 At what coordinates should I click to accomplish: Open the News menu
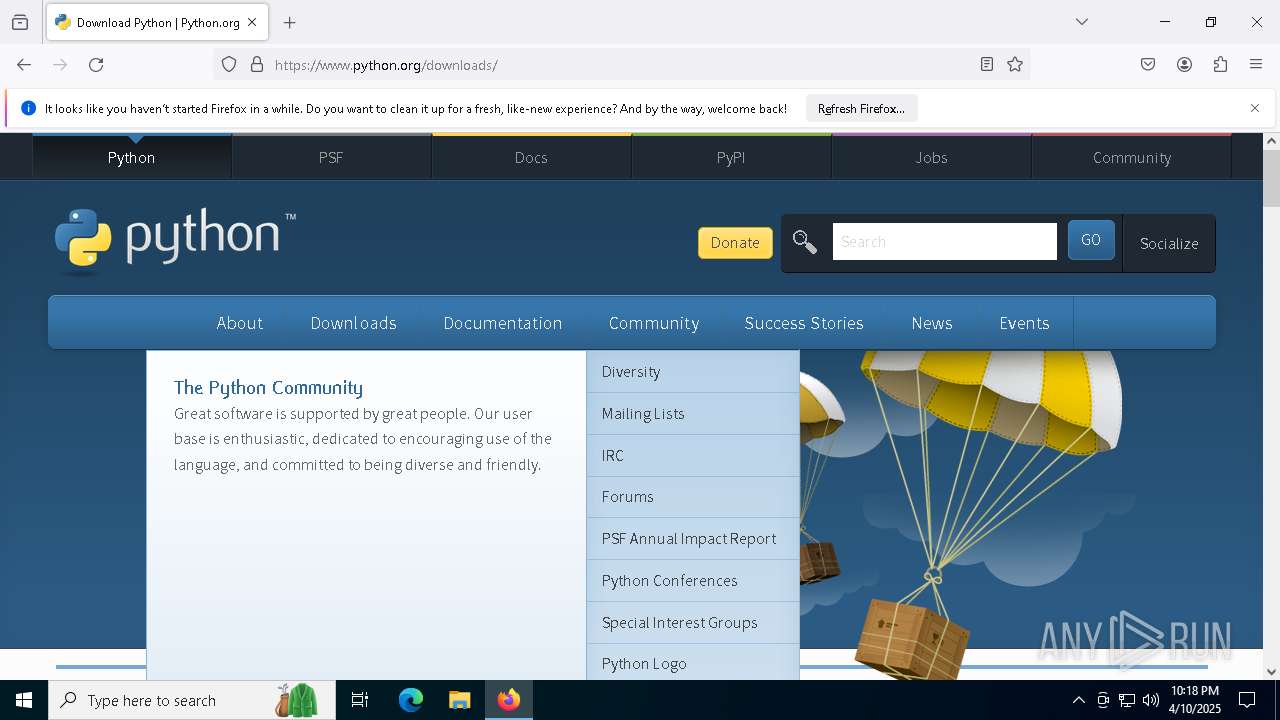point(932,323)
